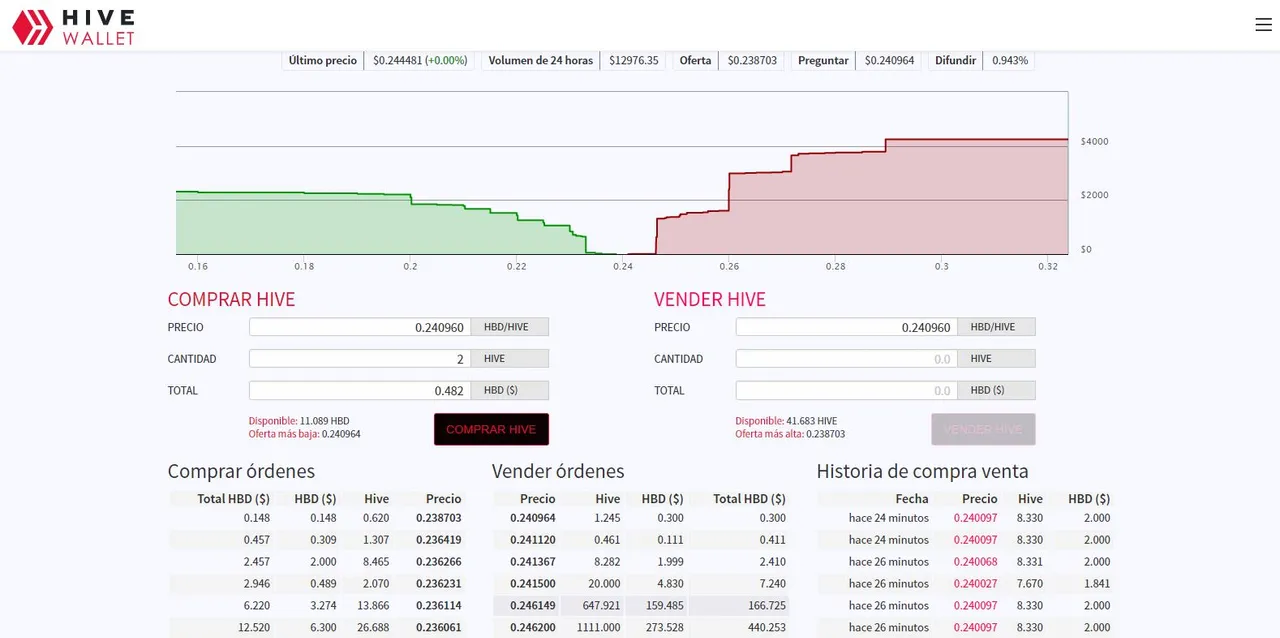Click the buy CANTIDAD input field
The image size is (1280, 638).
(359, 359)
